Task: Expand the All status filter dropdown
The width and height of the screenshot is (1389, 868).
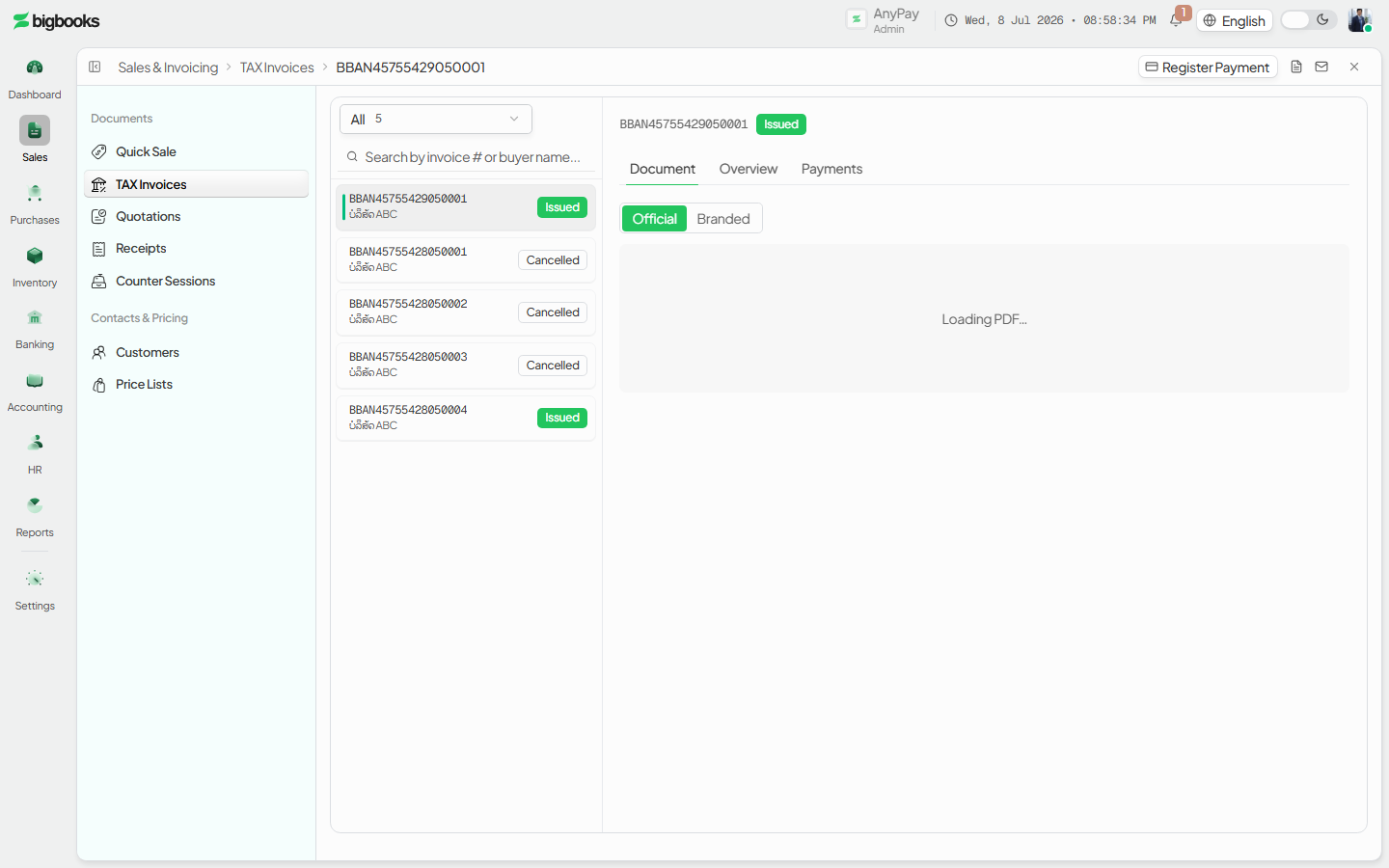Action: tap(436, 119)
